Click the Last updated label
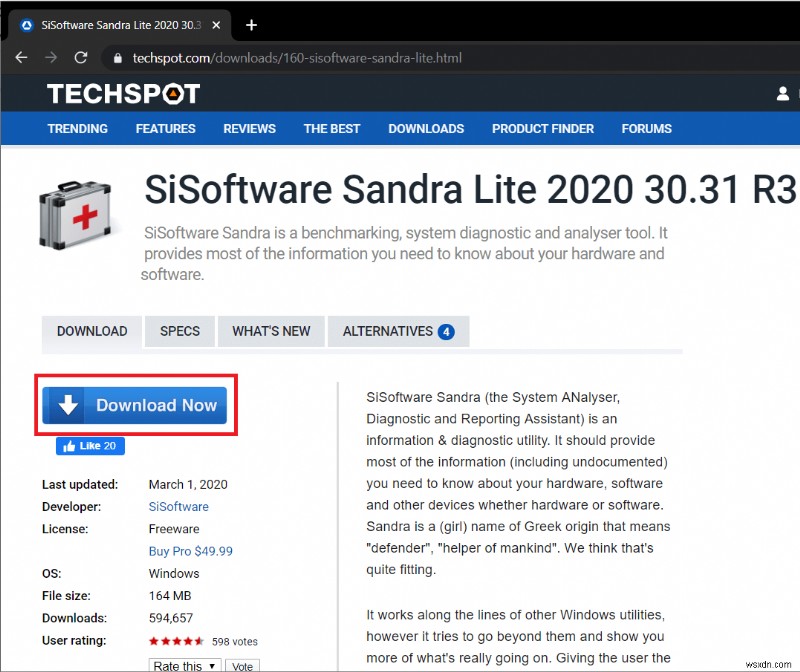Viewport: 800px width, 672px height. (x=80, y=484)
